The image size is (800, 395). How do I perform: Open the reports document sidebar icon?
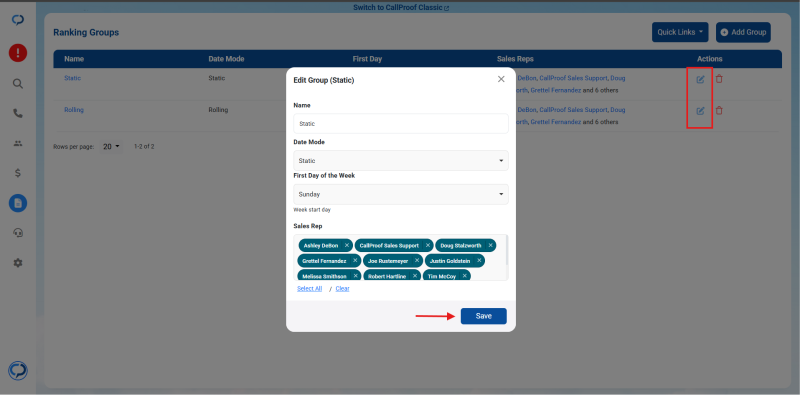pos(18,203)
